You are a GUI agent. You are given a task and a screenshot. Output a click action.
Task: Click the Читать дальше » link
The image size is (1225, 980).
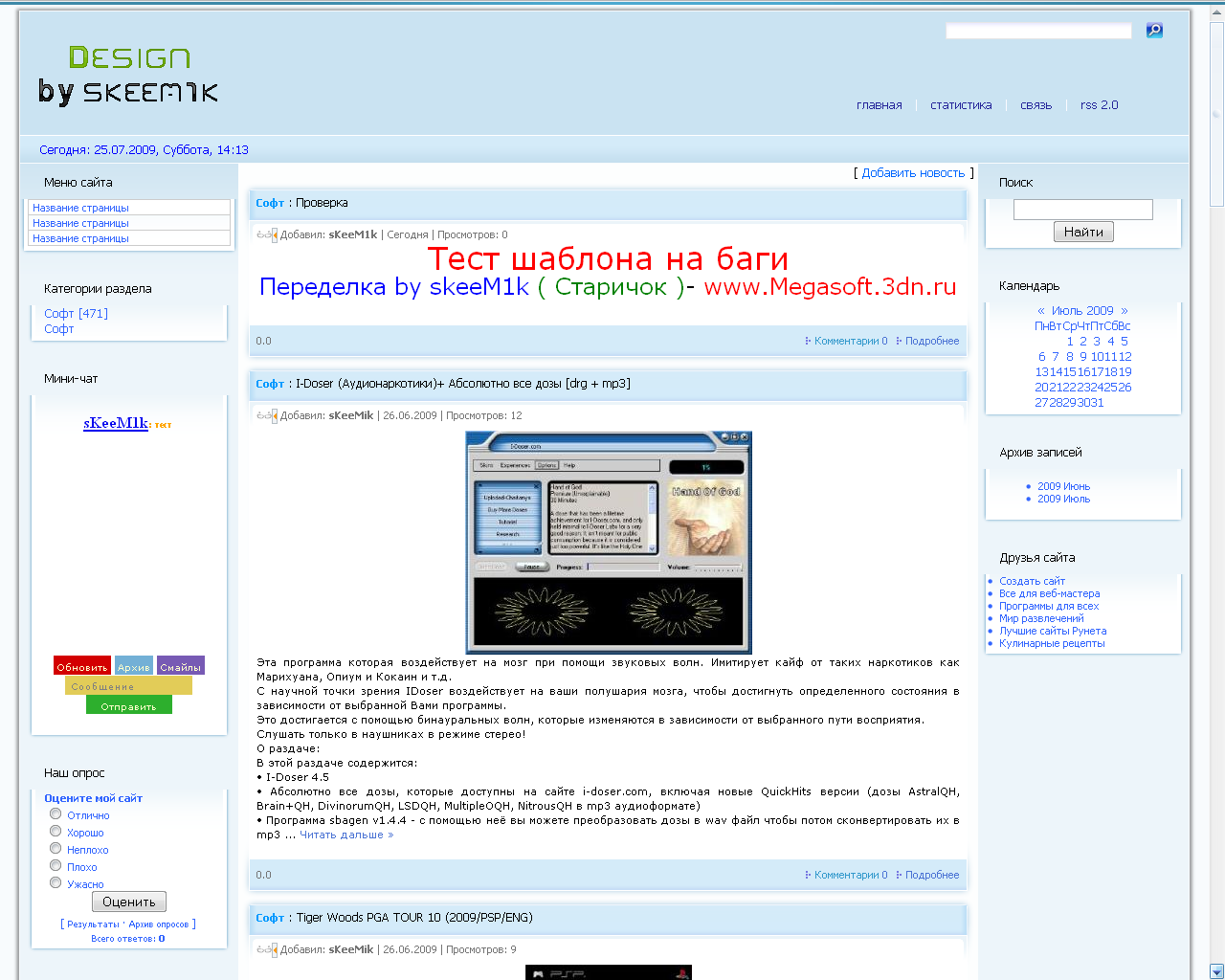tap(346, 835)
